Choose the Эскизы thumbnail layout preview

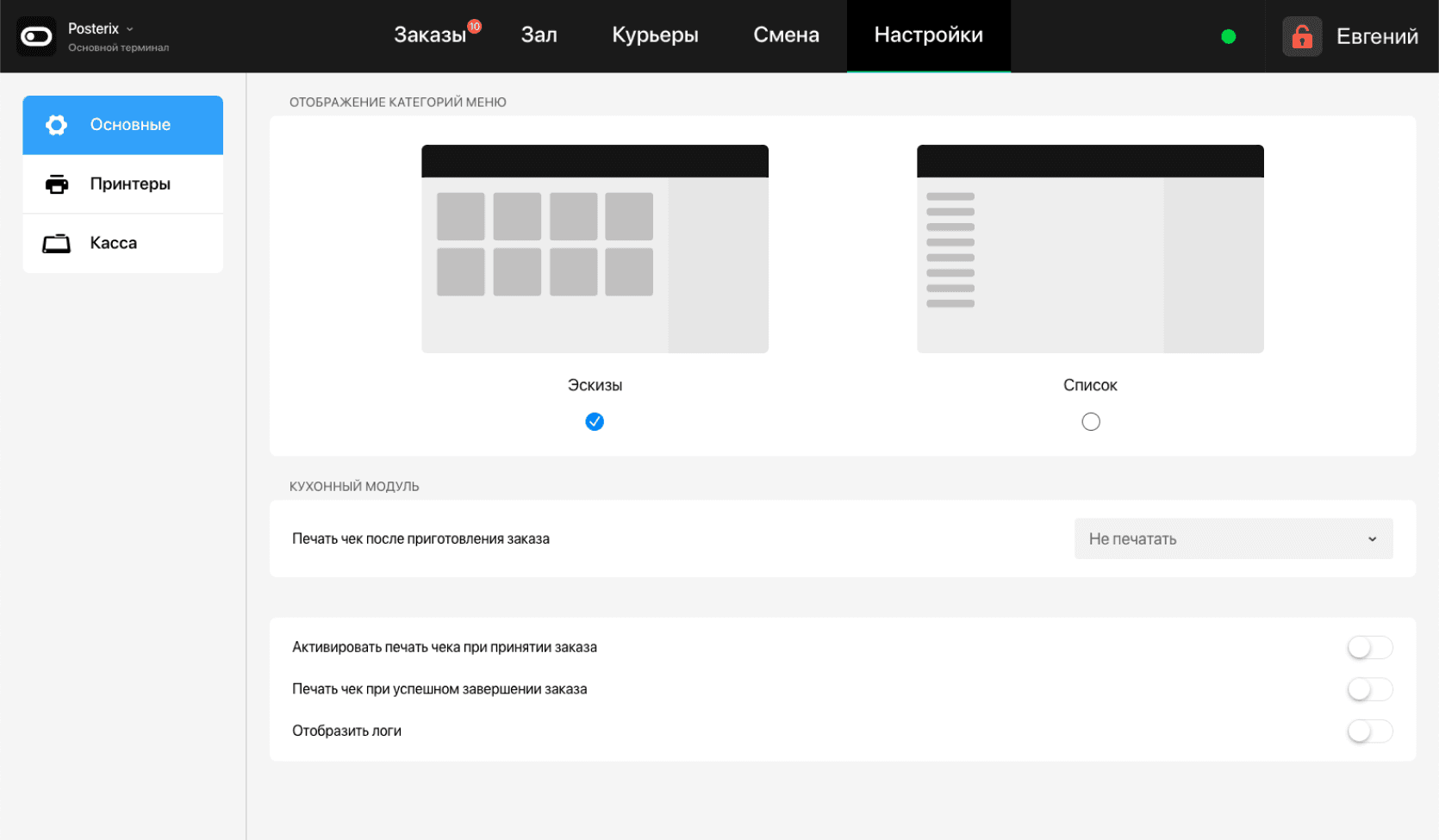[x=595, y=249]
